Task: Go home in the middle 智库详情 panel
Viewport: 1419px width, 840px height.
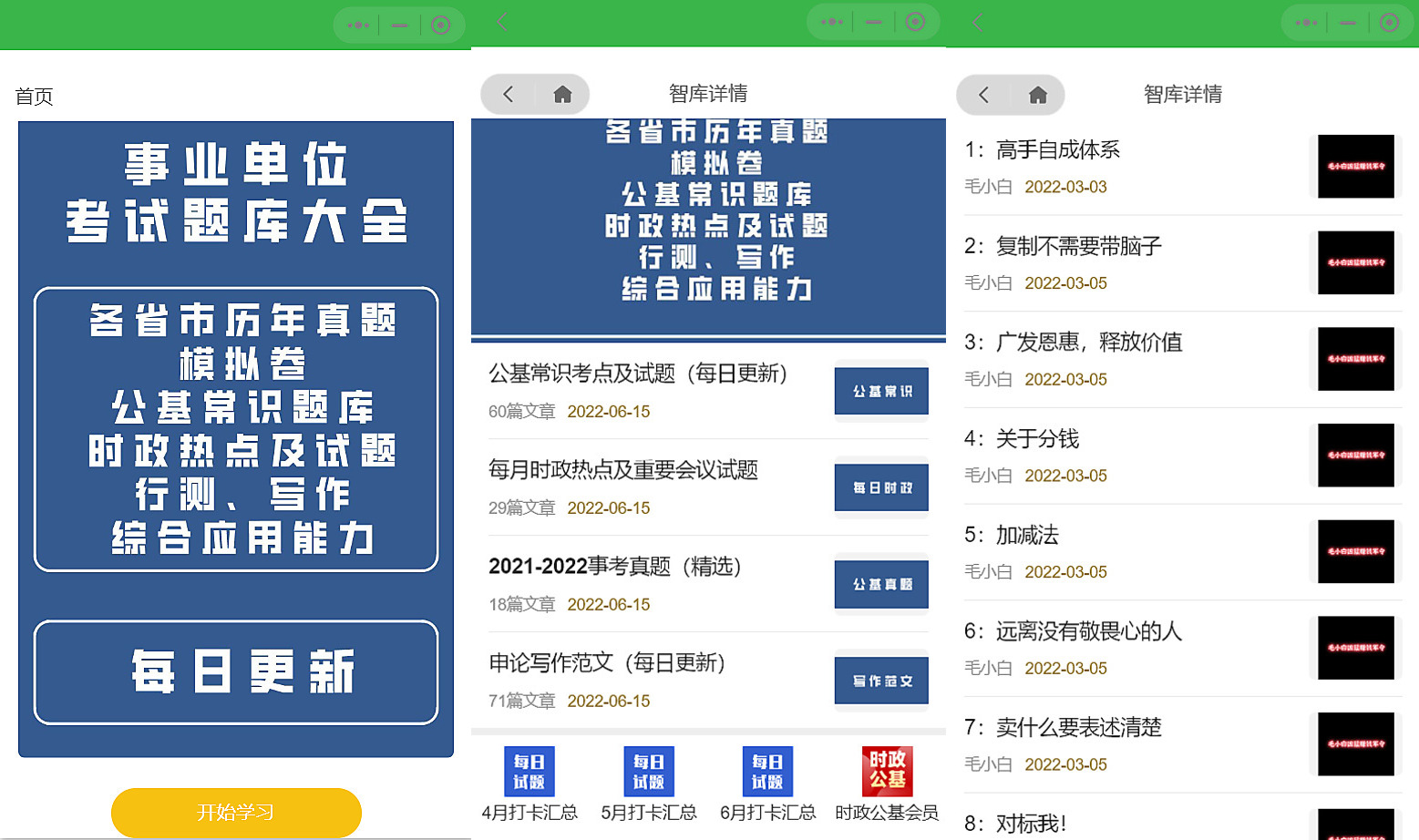Action: point(562,94)
